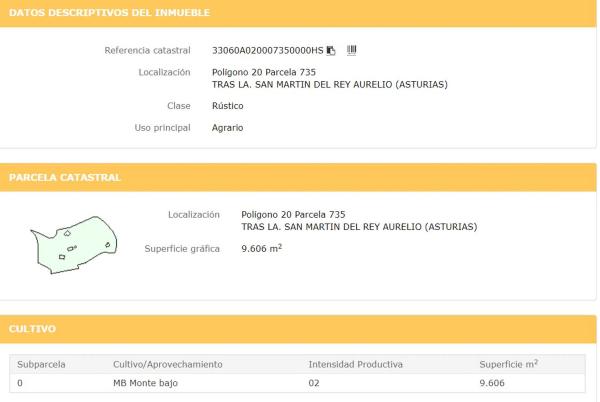
Task: Click the graphic surface value 9.606 m²
Action: 261,248
